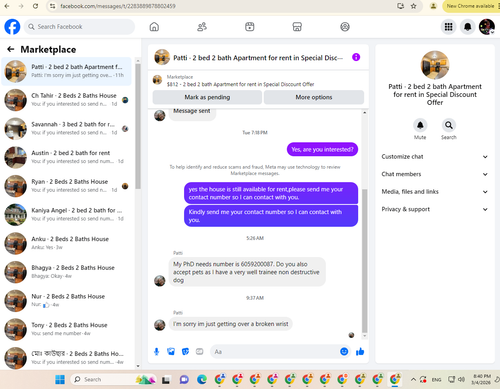Viewport: 500px width, 389px height.
Task: Launch Microsoft Edge from taskbar
Action: 202,379
